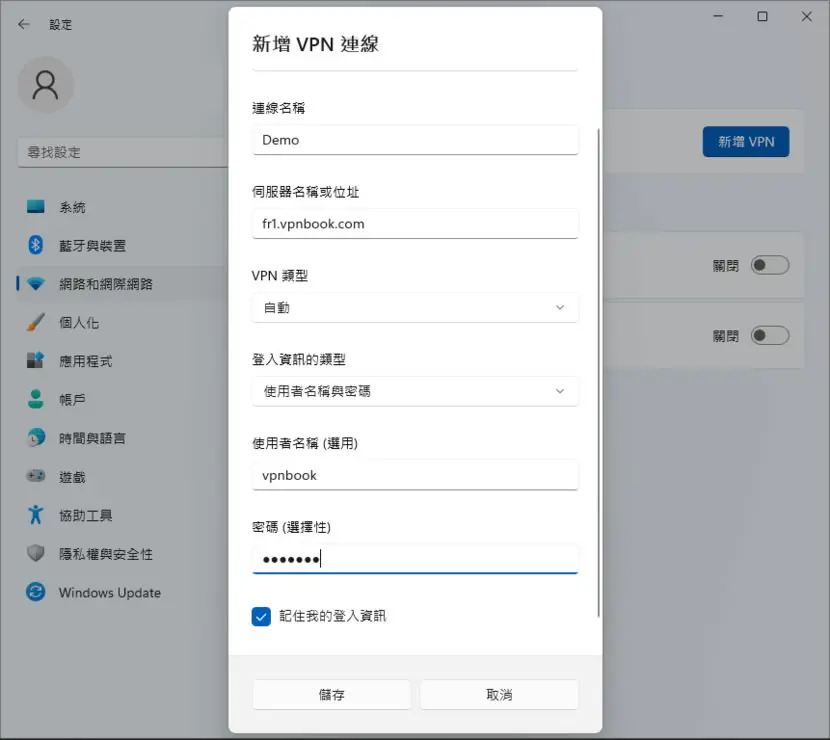830x740 pixels.
Task: Click the Windows Update sync icon
Action: coord(35,592)
